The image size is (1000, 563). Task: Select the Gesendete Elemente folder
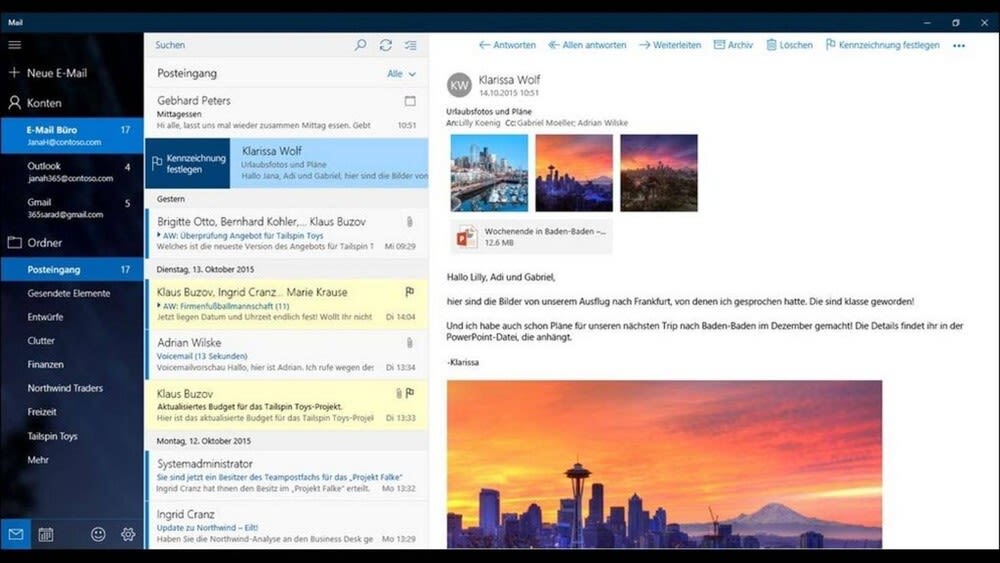(69, 293)
